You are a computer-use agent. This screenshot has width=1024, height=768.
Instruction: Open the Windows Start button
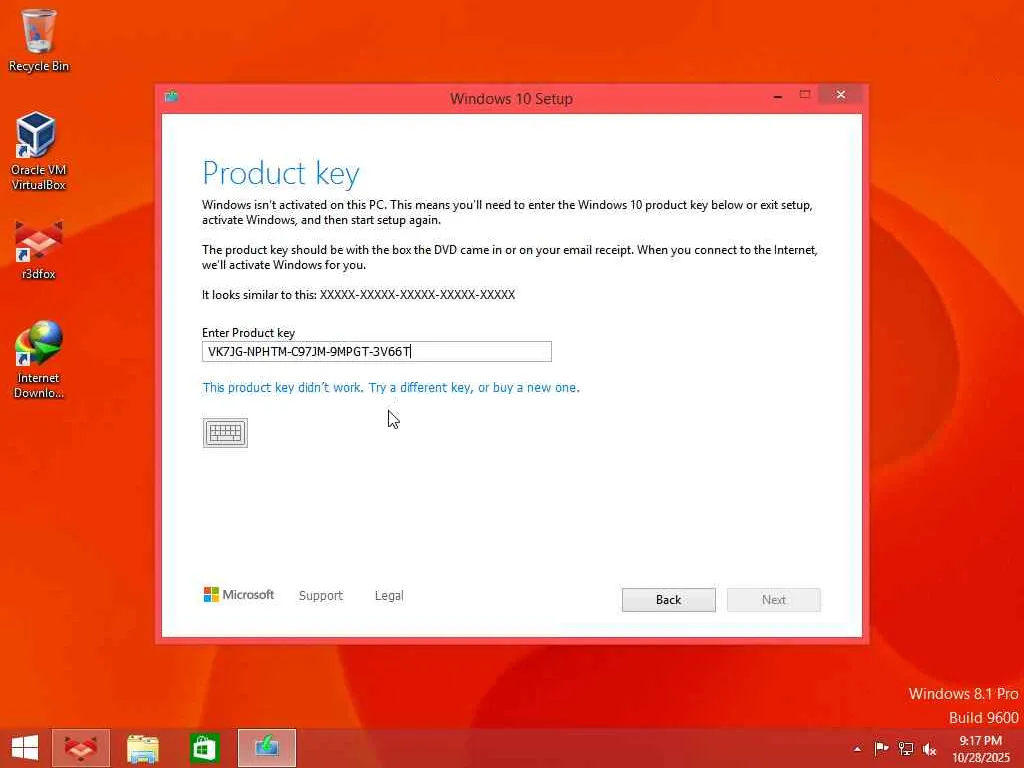pyautogui.click(x=25, y=748)
